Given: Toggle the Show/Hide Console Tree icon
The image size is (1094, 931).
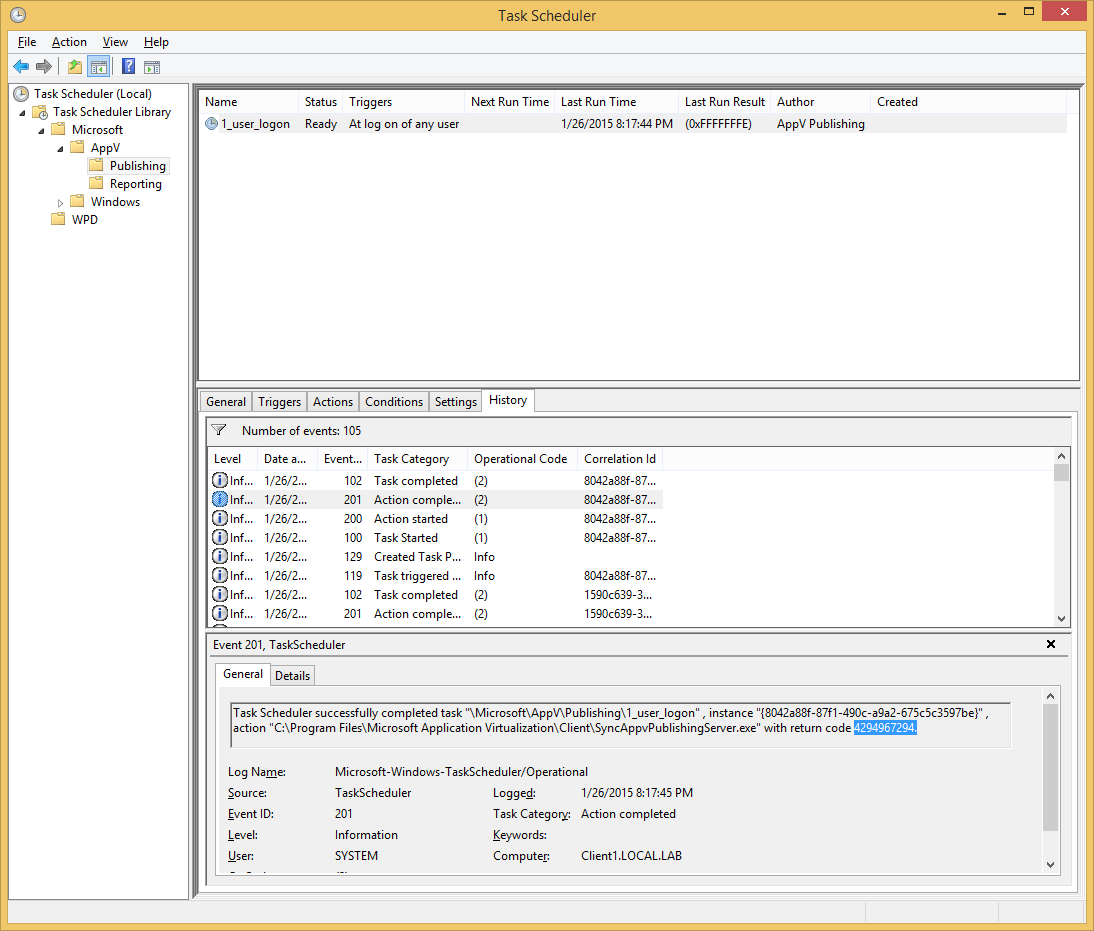Looking at the screenshot, I should (98, 67).
